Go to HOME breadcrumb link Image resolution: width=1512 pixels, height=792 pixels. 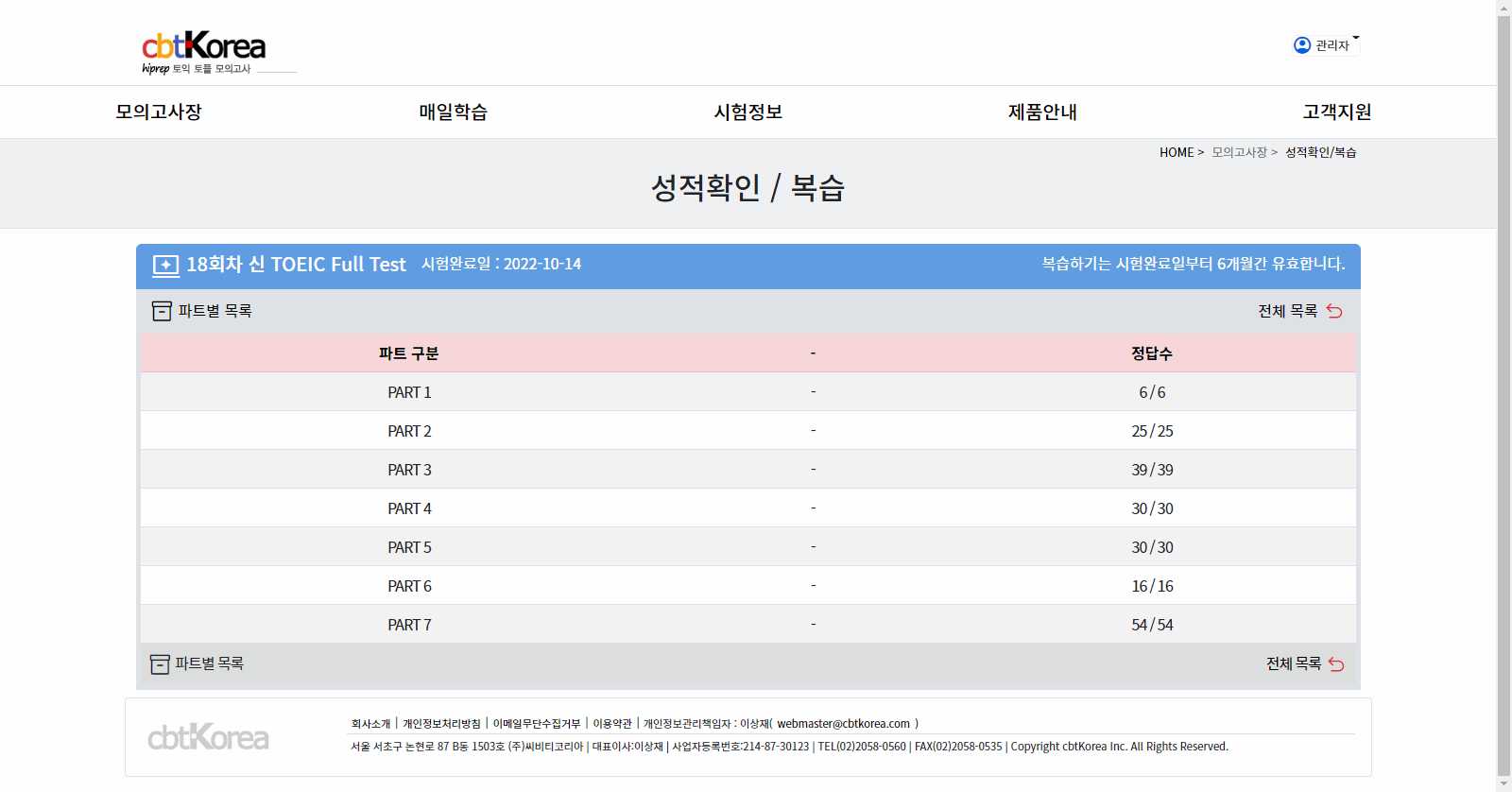click(x=1177, y=152)
